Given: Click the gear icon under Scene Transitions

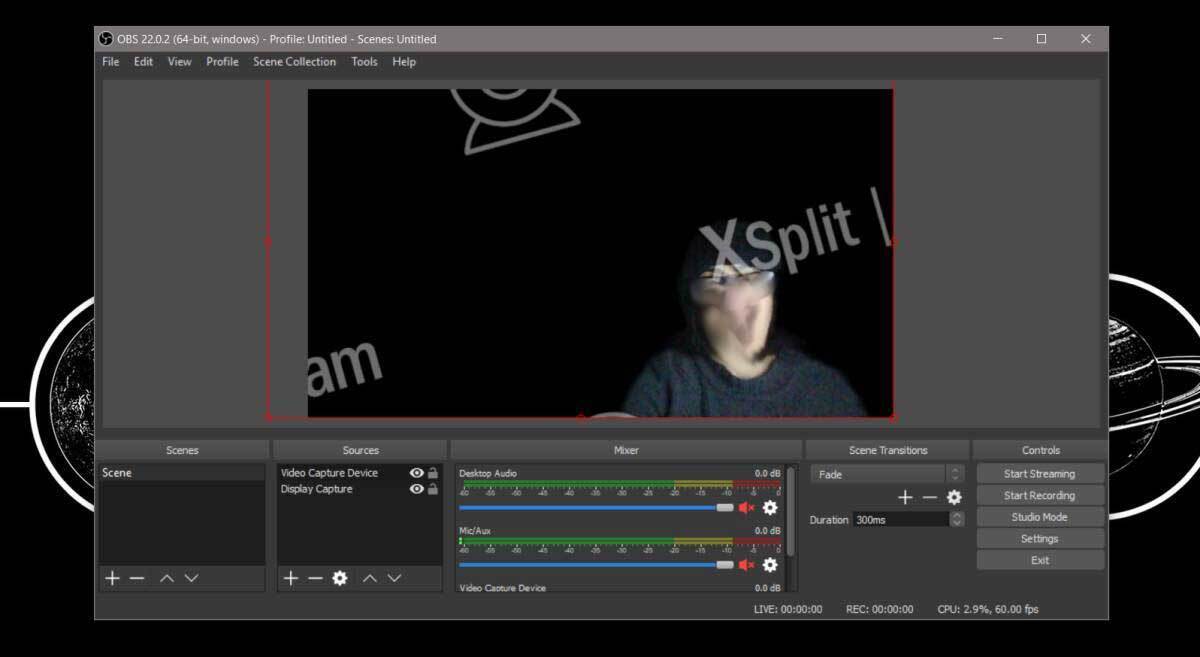Looking at the screenshot, I should pyautogui.click(x=954, y=497).
